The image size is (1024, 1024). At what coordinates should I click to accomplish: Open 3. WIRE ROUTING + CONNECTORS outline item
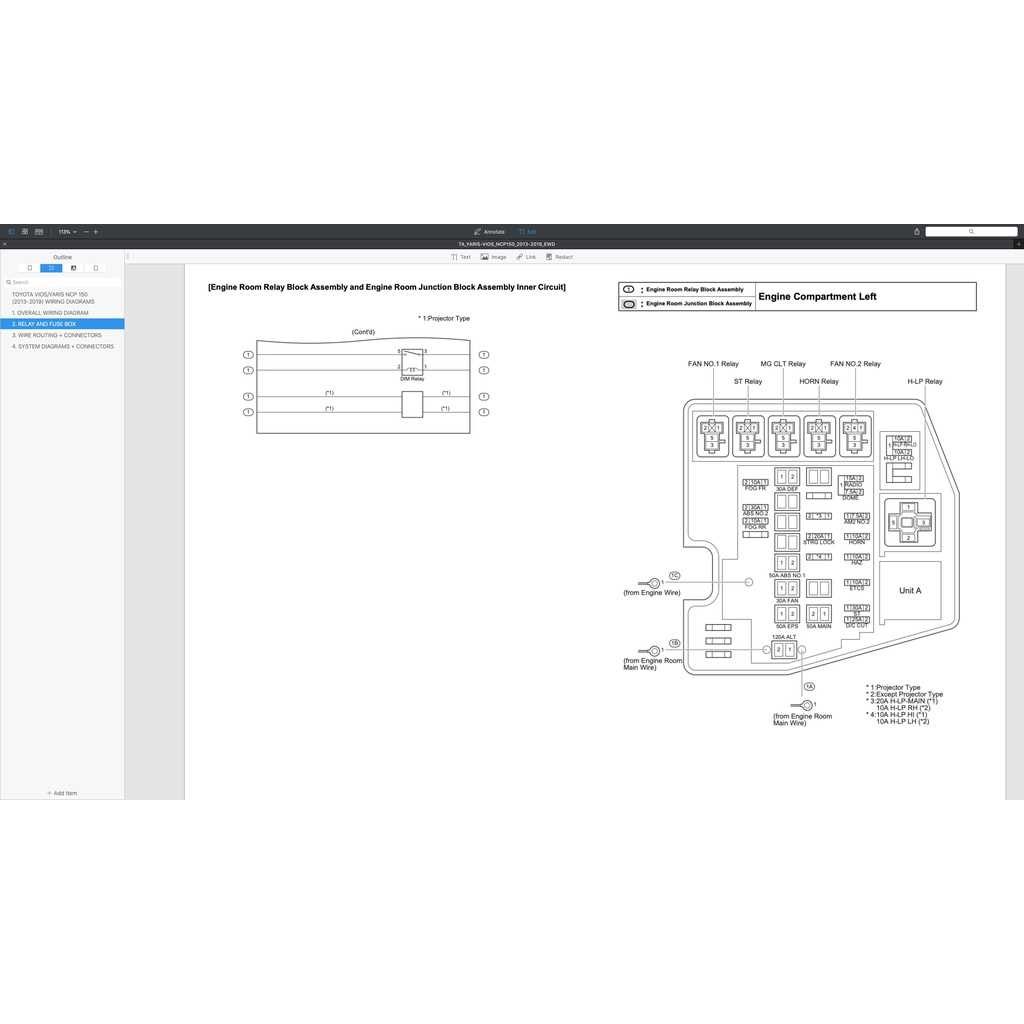57,335
